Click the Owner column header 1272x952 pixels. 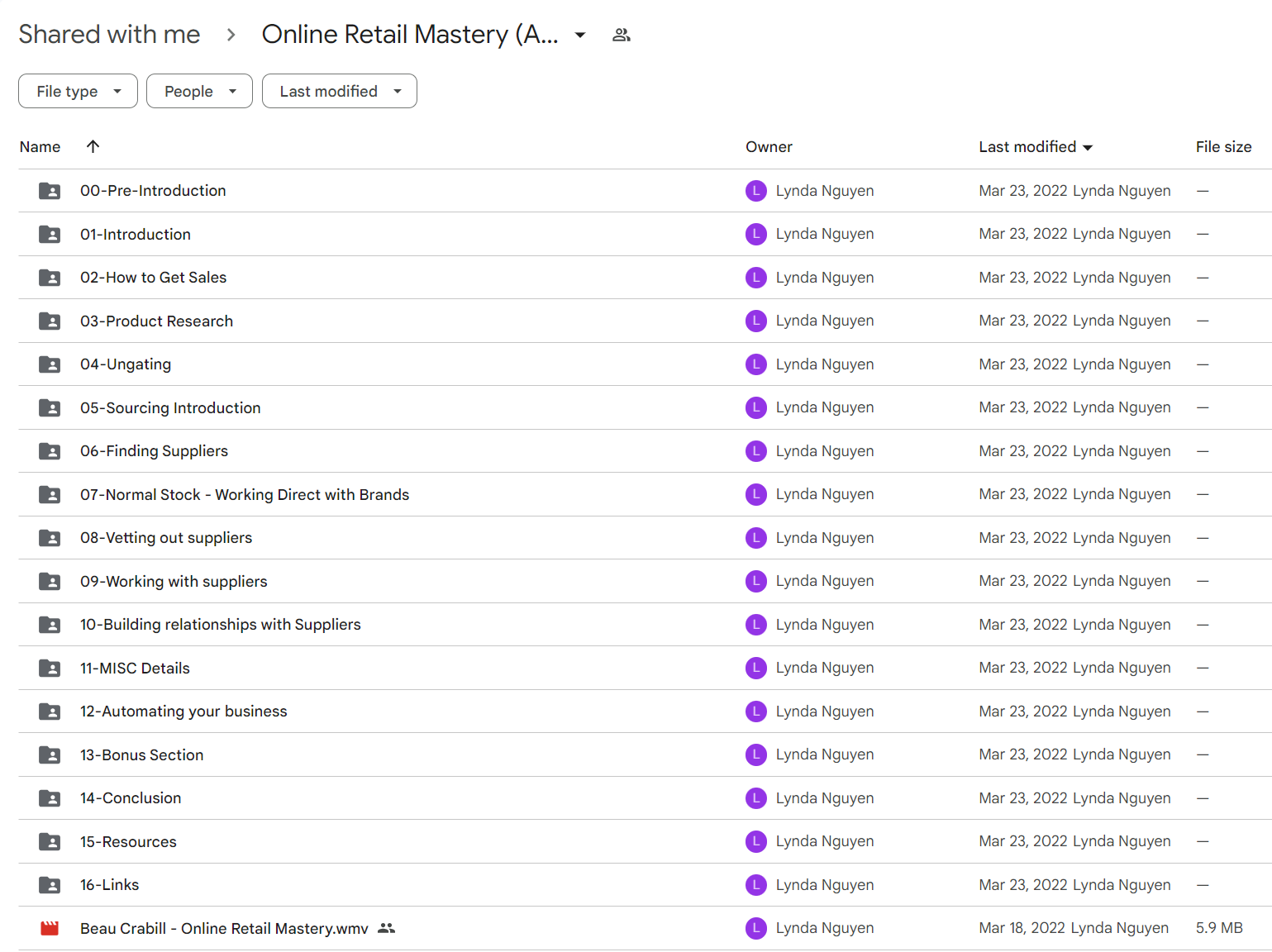coord(769,146)
